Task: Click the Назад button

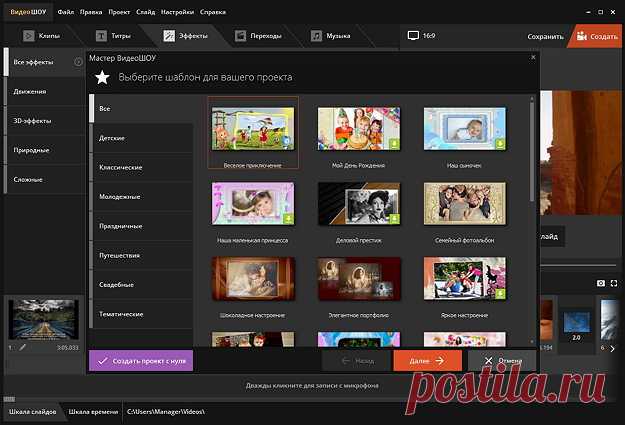Action: (357, 361)
